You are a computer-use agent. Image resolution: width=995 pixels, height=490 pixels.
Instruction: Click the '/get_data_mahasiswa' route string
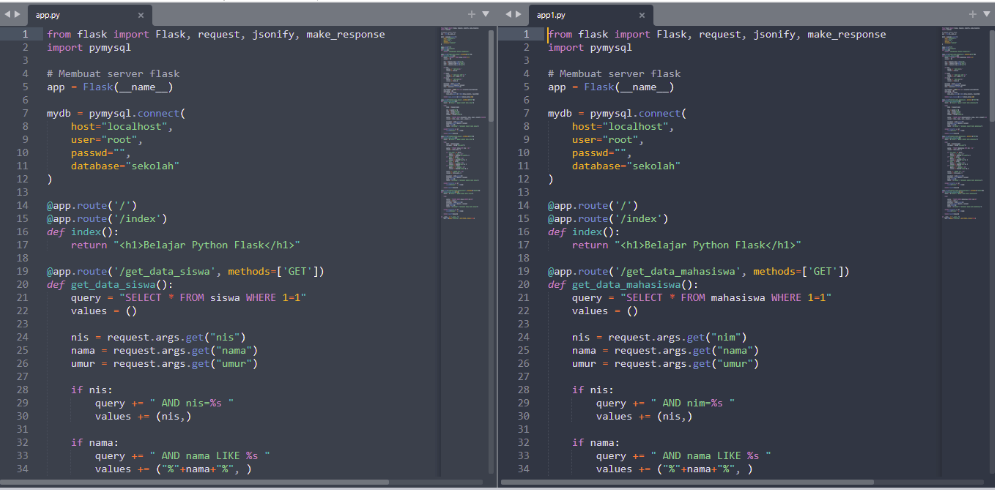(x=683, y=272)
